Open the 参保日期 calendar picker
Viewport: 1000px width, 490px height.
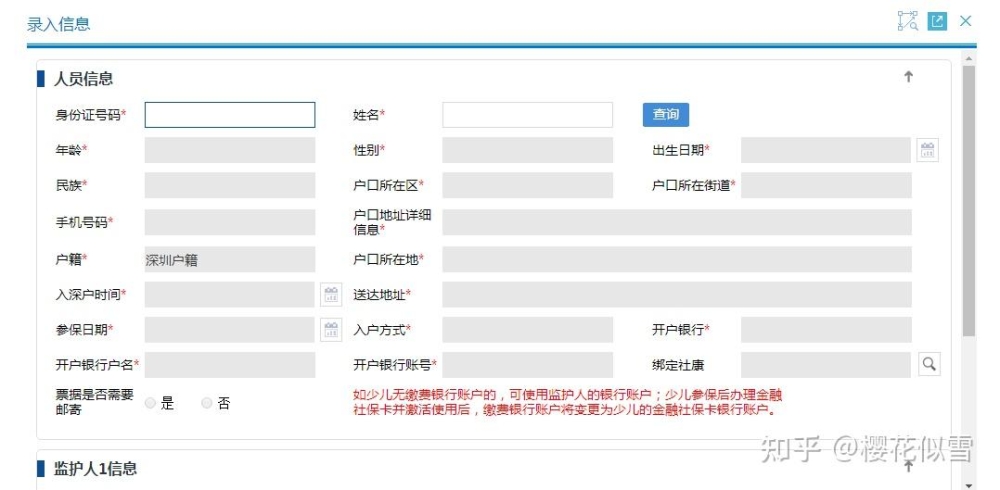(331, 330)
